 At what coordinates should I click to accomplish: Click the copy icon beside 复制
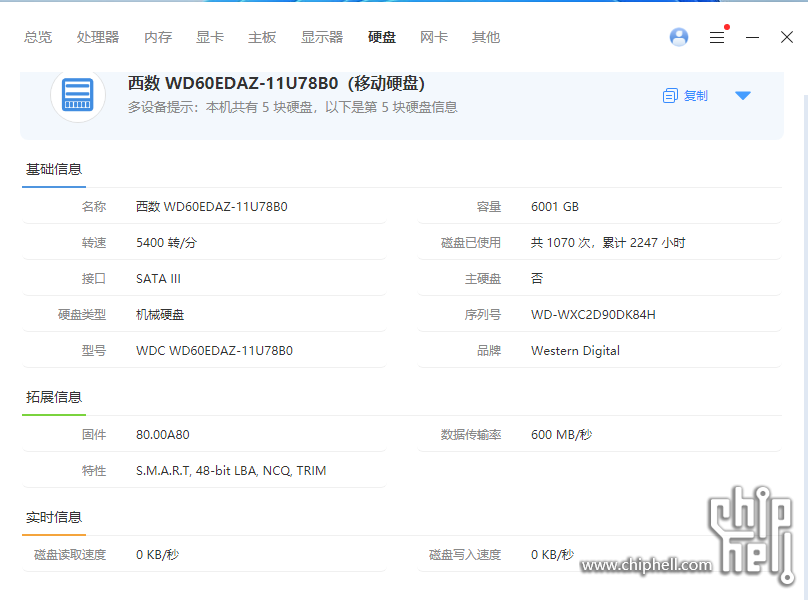(670, 96)
